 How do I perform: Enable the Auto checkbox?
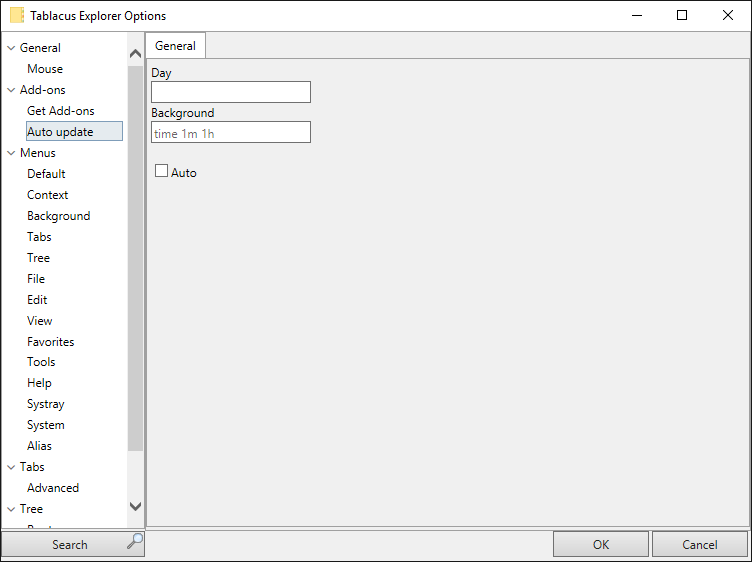[x=161, y=171]
